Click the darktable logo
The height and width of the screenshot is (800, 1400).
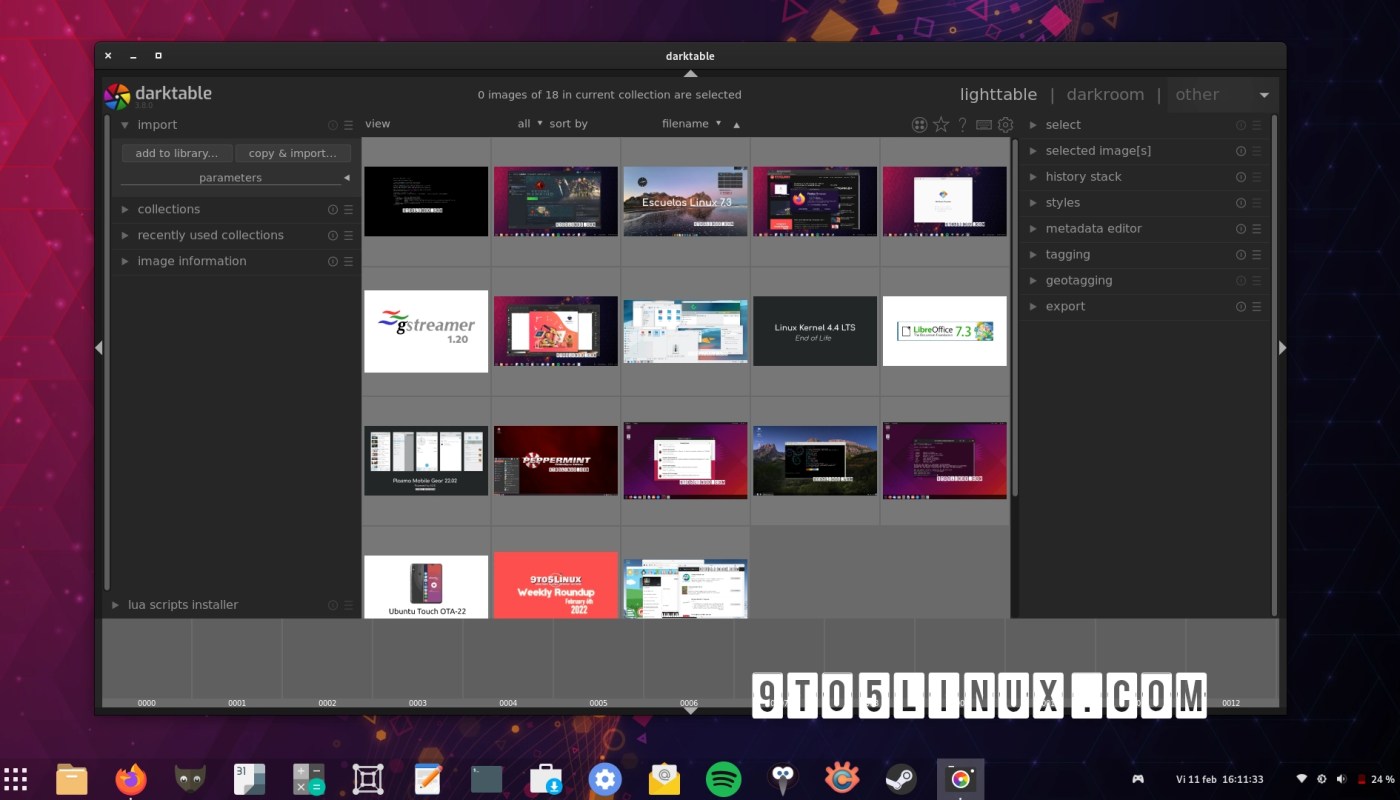(x=115, y=94)
